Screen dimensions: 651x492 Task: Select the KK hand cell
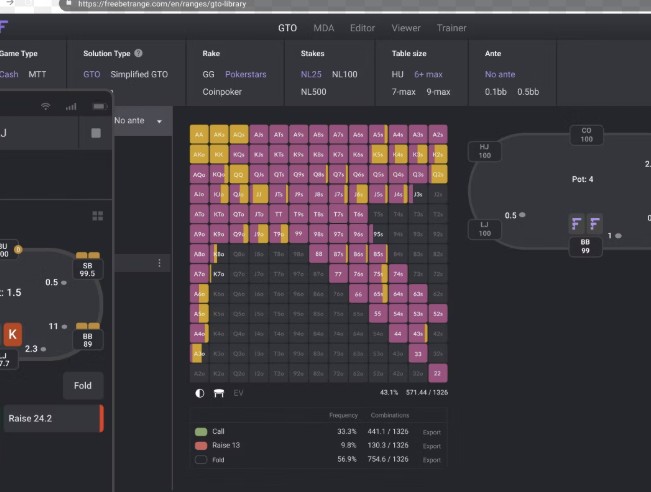tap(219, 154)
